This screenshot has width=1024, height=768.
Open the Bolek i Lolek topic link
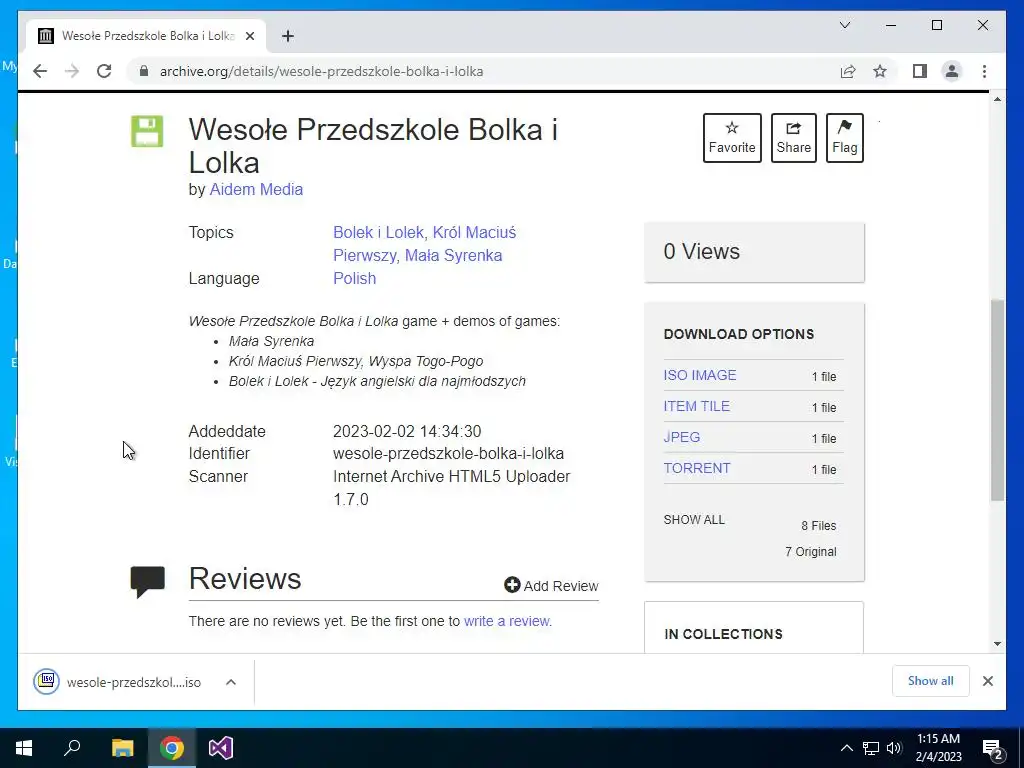point(380,232)
